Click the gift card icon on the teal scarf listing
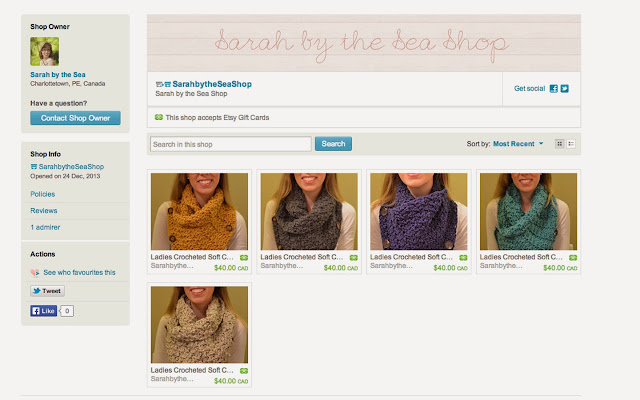 [573, 258]
